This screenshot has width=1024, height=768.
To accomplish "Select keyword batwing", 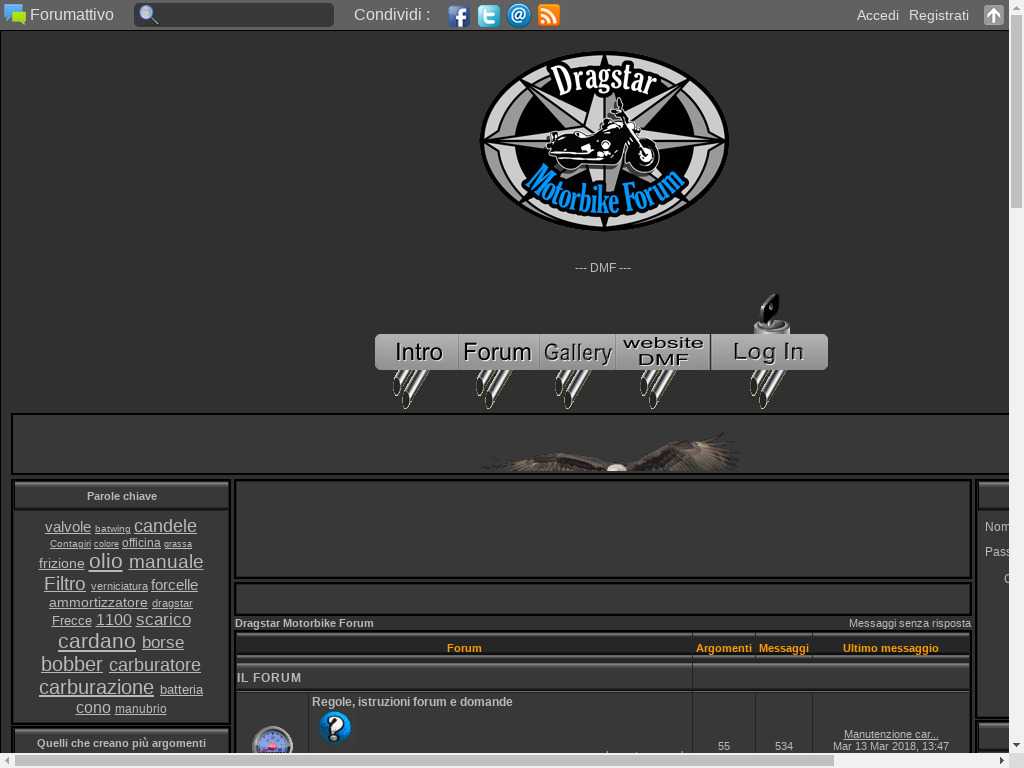I will pyautogui.click(x=112, y=529).
